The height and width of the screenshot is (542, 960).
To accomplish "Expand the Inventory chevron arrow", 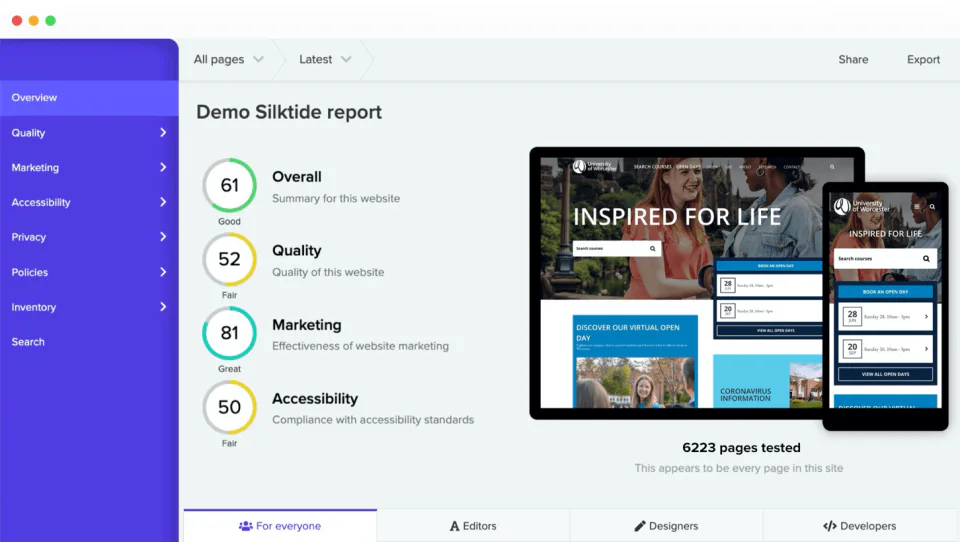I will (163, 307).
